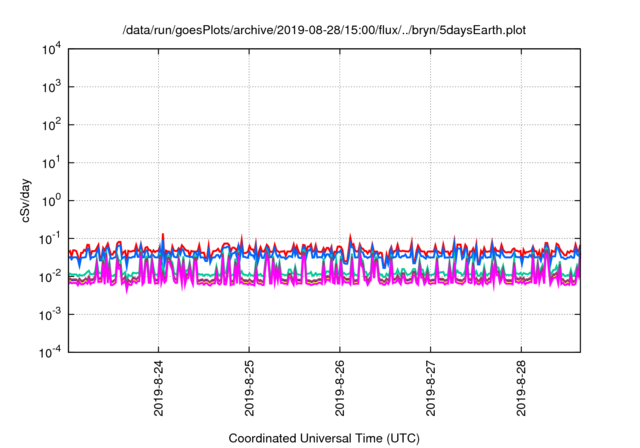Select the 2019-8-24 date tick label

pyautogui.click(x=160, y=388)
